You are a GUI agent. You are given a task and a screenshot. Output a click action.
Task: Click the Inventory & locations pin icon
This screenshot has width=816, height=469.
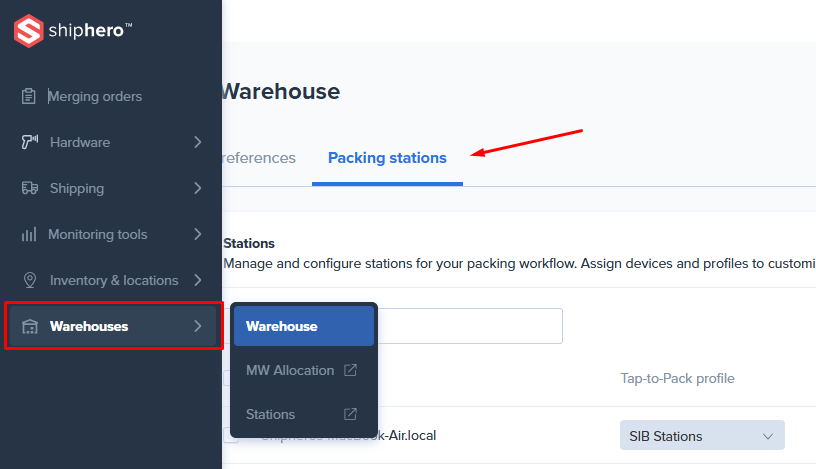click(x=29, y=280)
